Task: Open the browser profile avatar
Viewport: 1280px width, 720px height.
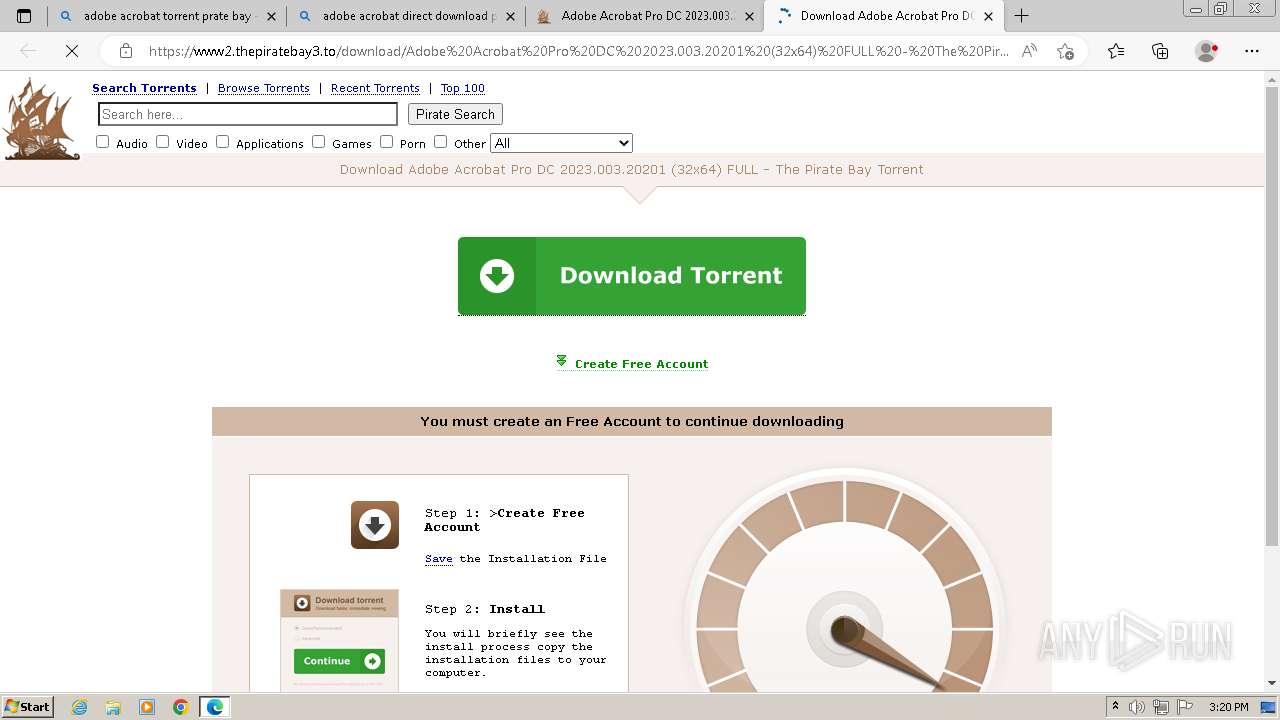Action: pos(1206,51)
